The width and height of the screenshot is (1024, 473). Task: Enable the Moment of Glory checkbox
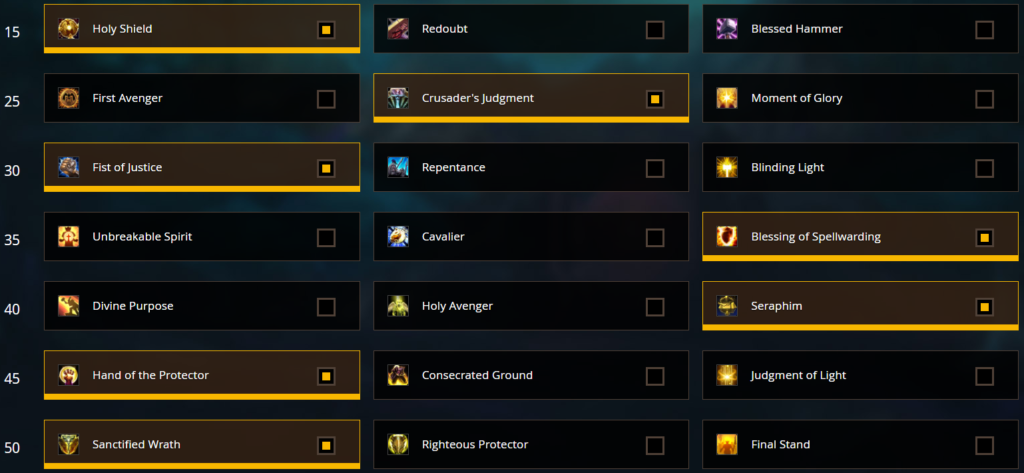(x=984, y=99)
